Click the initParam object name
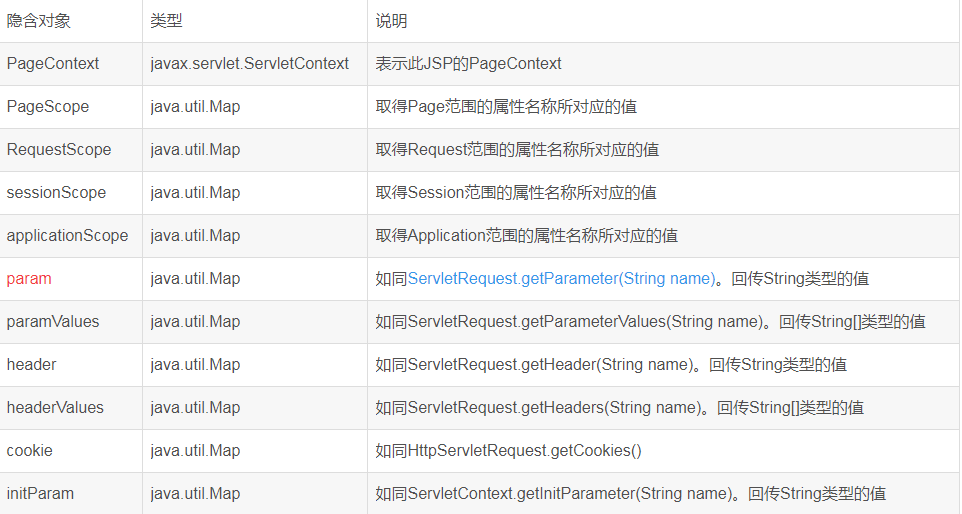Viewport: 962px width, 514px height. (40, 494)
